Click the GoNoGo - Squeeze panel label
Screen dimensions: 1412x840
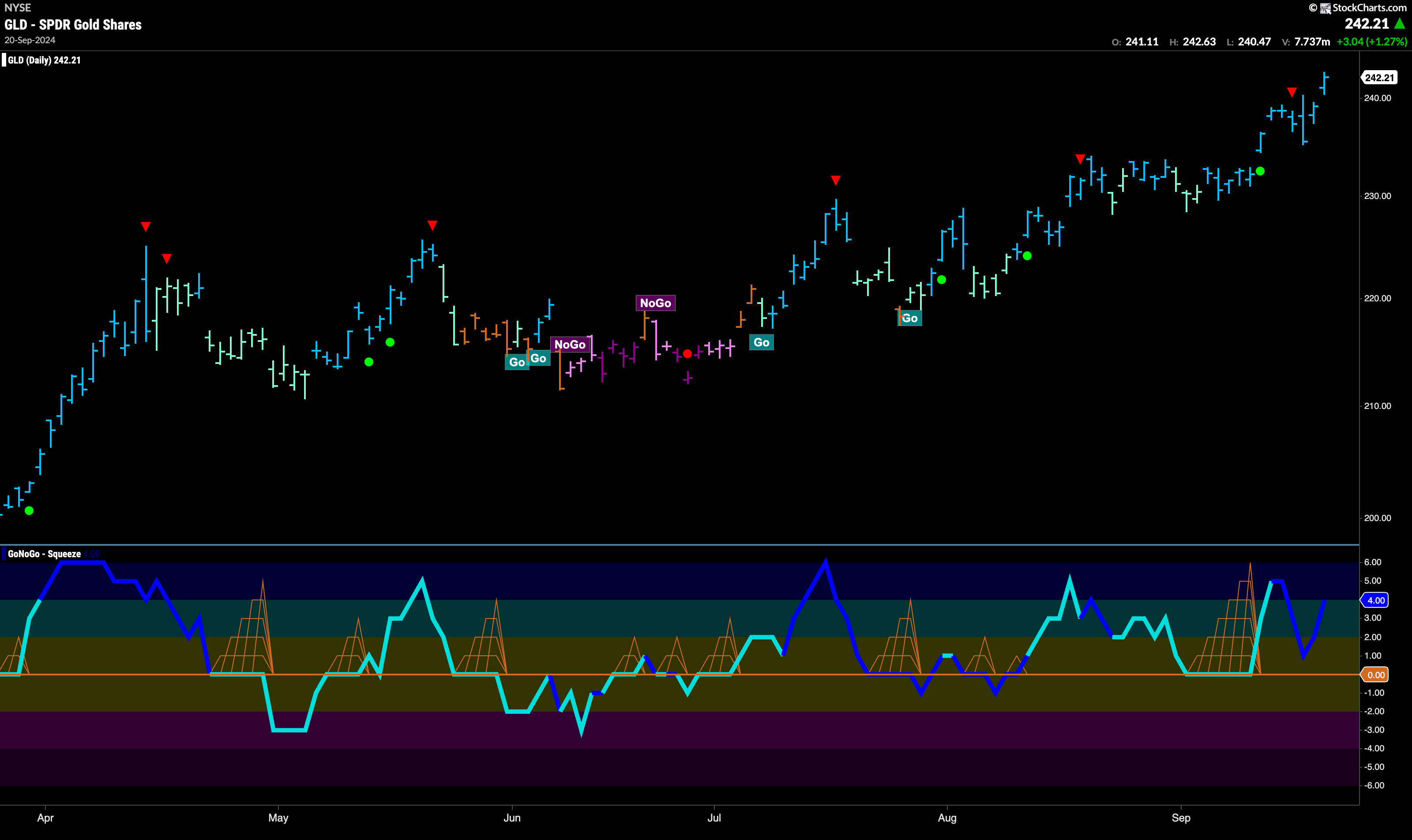[44, 554]
